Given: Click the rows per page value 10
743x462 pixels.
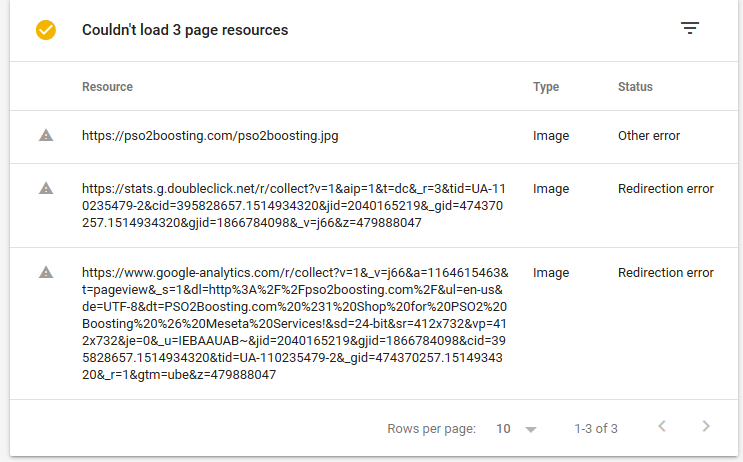Looking at the screenshot, I should click(x=504, y=429).
